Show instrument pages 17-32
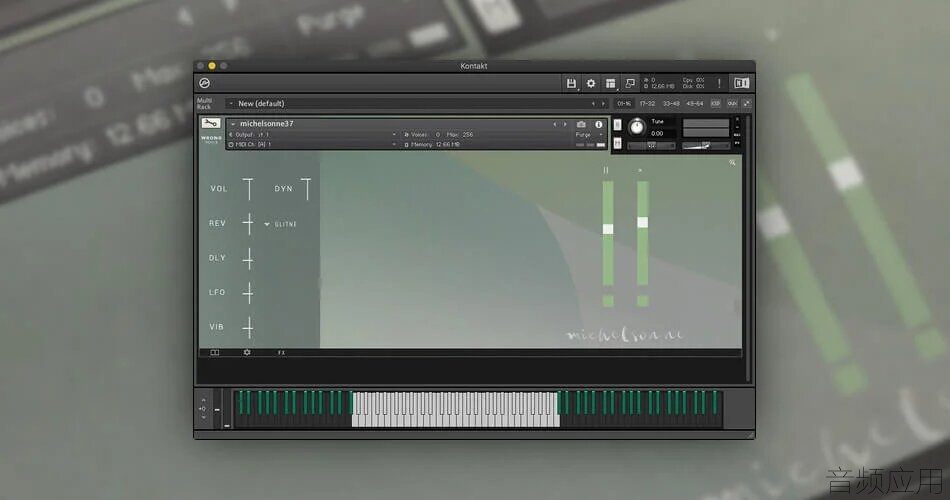Image resolution: width=950 pixels, height=500 pixels. click(x=647, y=104)
